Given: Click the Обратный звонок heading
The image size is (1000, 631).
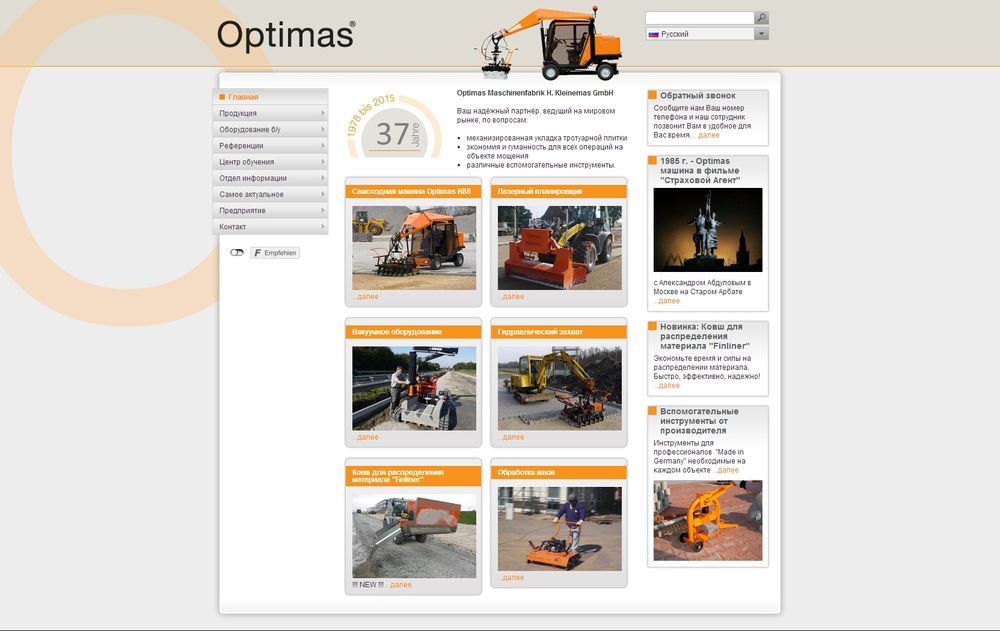Looking at the screenshot, I should click(x=698, y=95).
